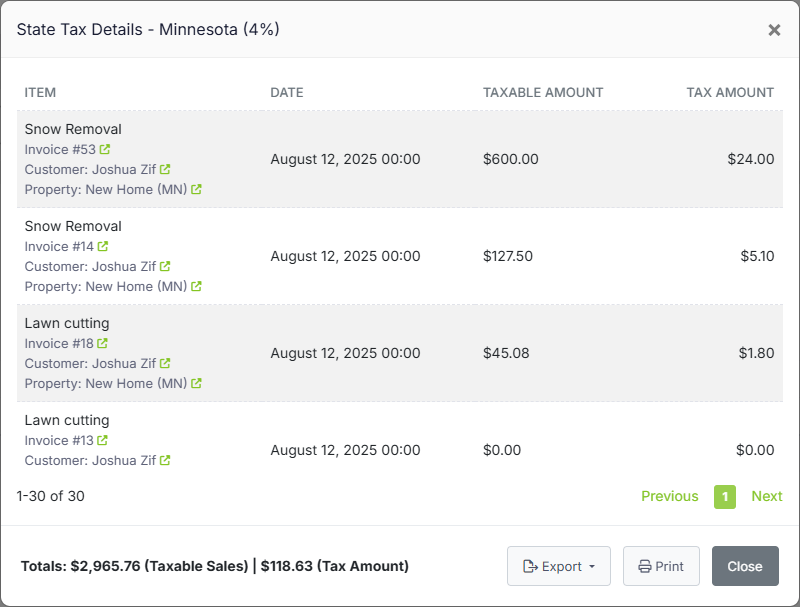Open Invoice #53 via its external link icon
Image resolution: width=800 pixels, height=607 pixels.
point(106,148)
